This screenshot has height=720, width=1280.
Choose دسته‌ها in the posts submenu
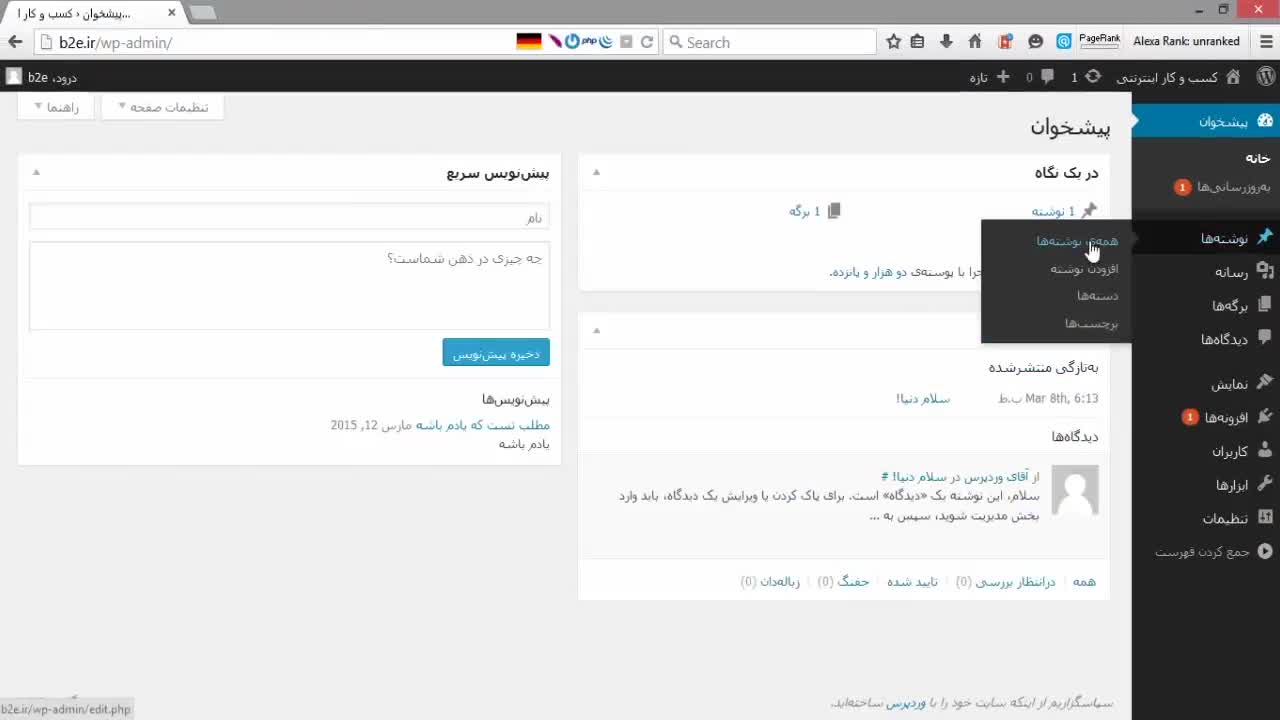[x=1097, y=296]
